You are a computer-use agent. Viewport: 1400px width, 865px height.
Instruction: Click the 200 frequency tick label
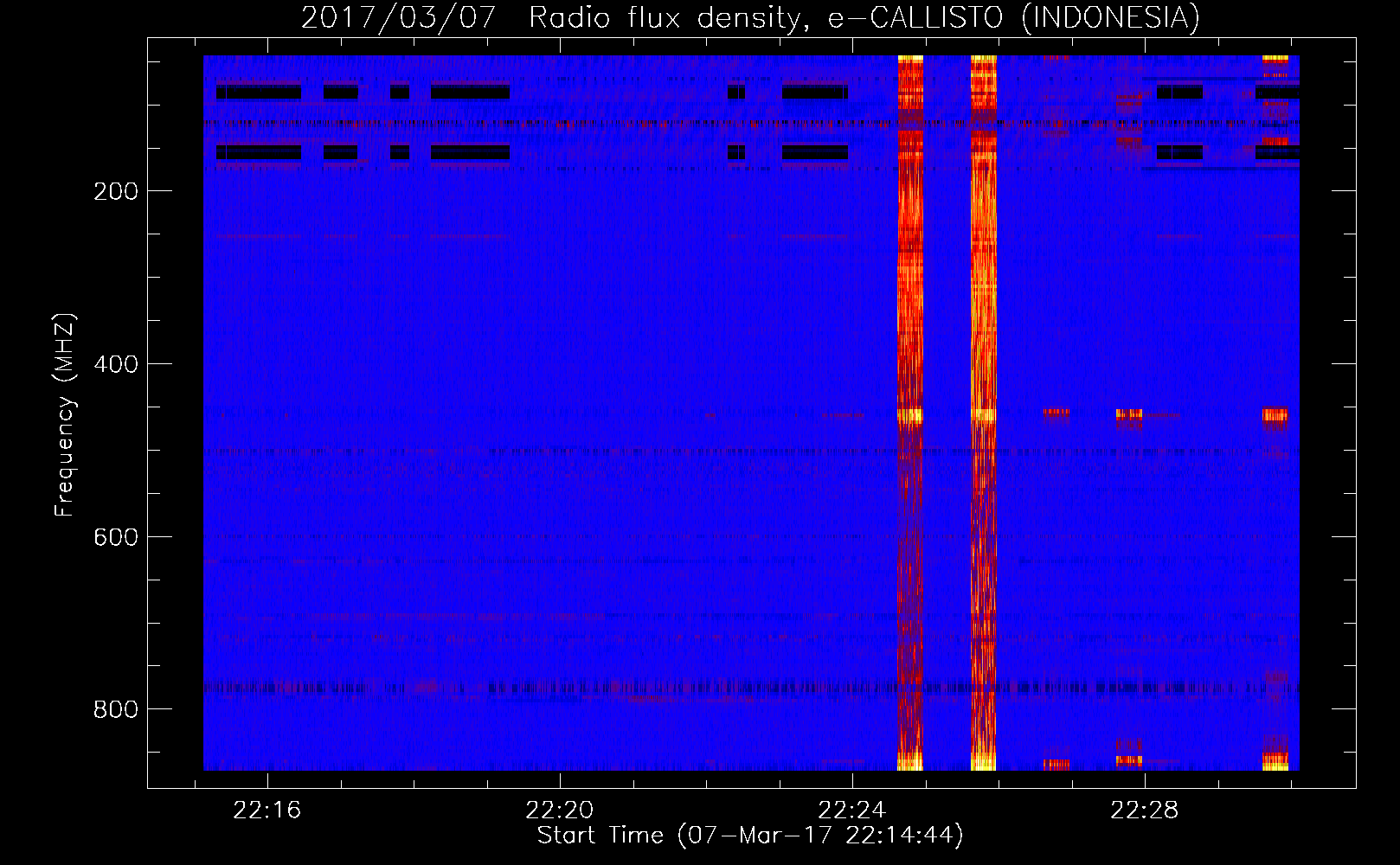(x=116, y=191)
